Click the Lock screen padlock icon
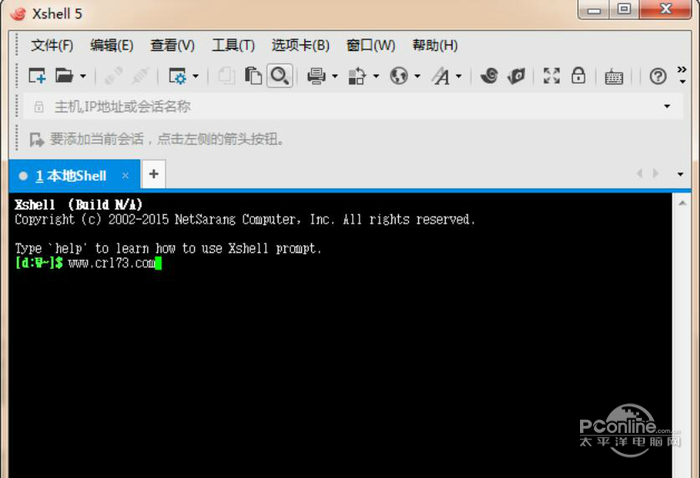This screenshot has width=700, height=478. [x=579, y=76]
